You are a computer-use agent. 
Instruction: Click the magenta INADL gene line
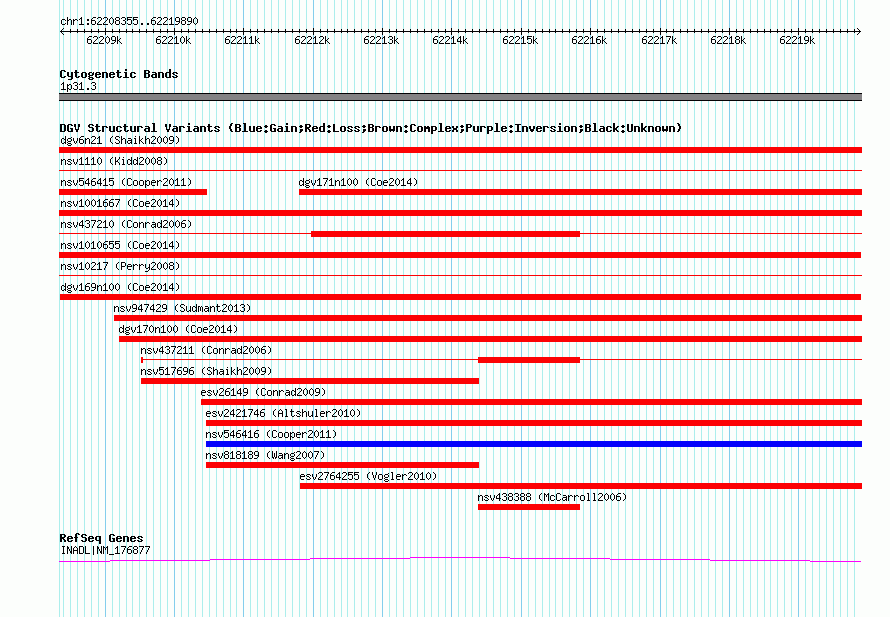[460, 560]
